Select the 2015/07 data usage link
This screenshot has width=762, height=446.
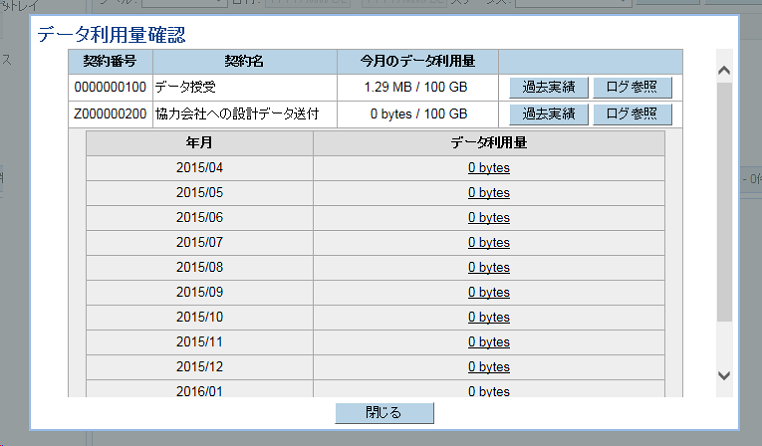pyautogui.click(x=489, y=243)
